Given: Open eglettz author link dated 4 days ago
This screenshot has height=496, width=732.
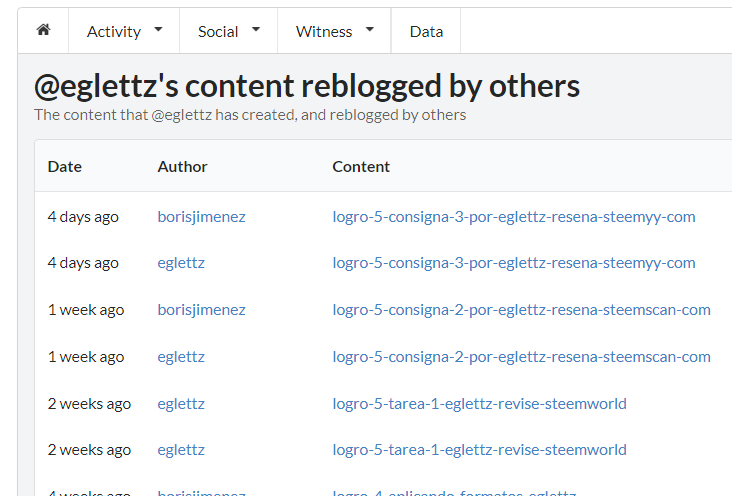Looking at the screenshot, I should click(x=181, y=263).
